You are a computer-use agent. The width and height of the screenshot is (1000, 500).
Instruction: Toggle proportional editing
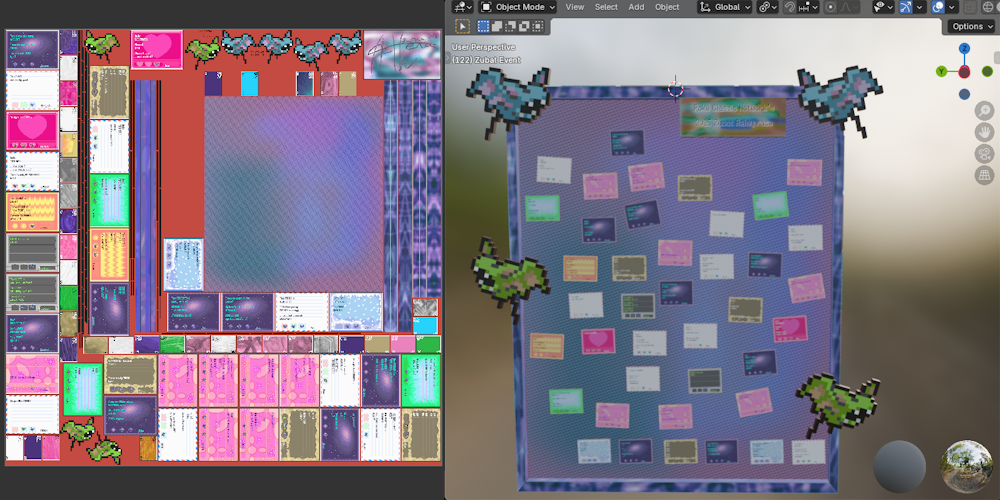click(x=830, y=7)
